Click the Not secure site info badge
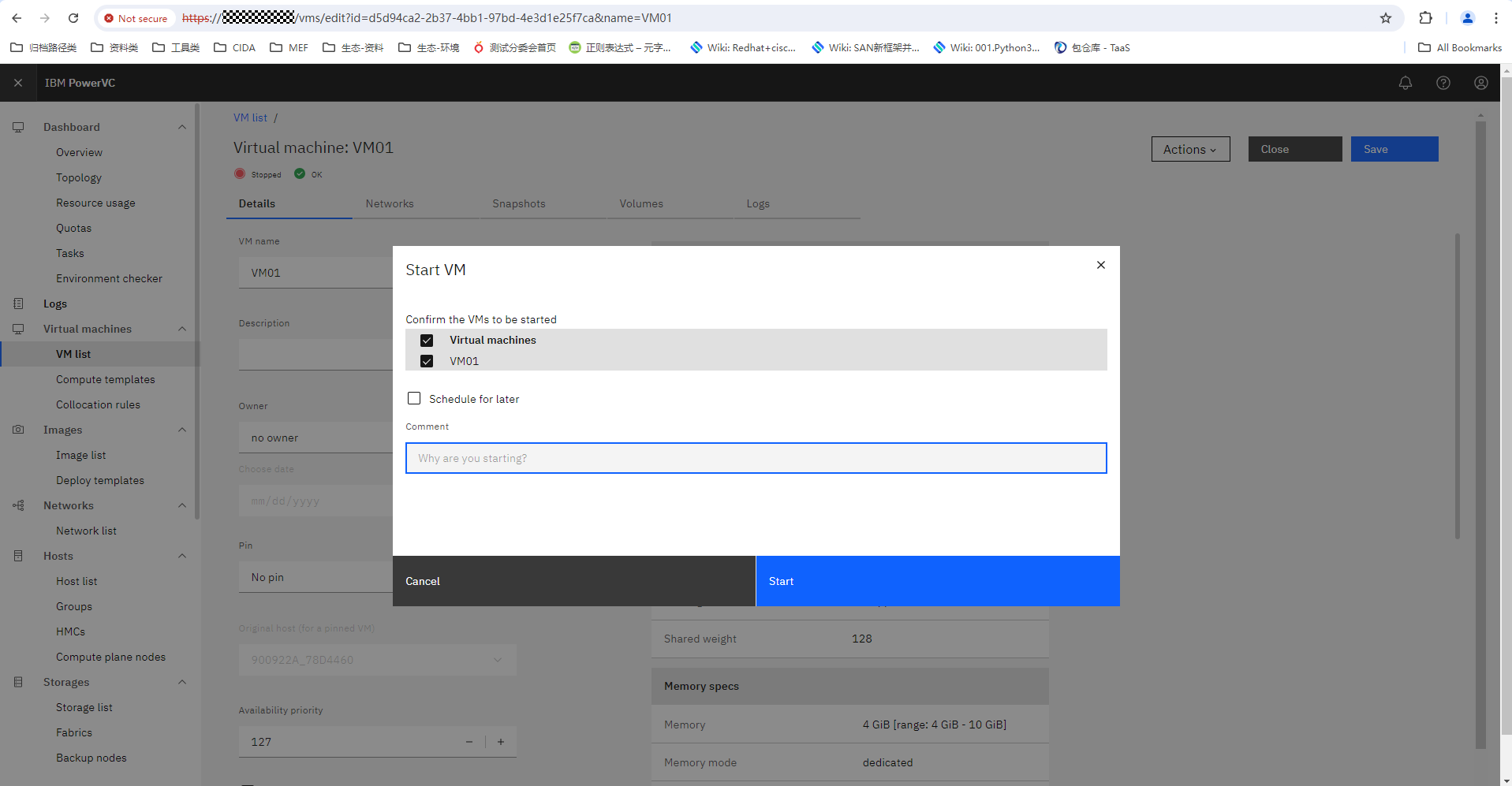 pos(136,17)
